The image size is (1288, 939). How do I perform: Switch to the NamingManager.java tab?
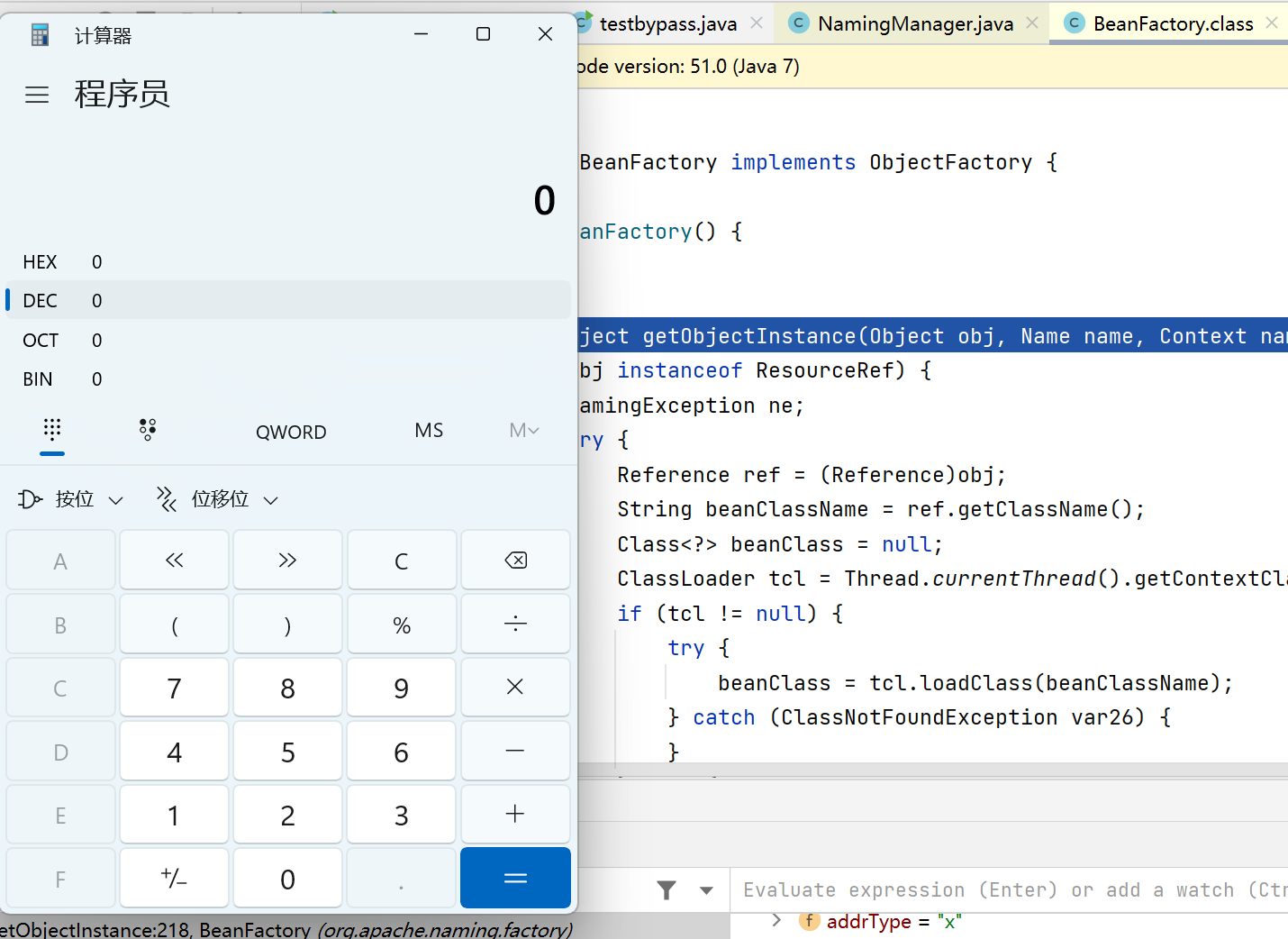(915, 23)
